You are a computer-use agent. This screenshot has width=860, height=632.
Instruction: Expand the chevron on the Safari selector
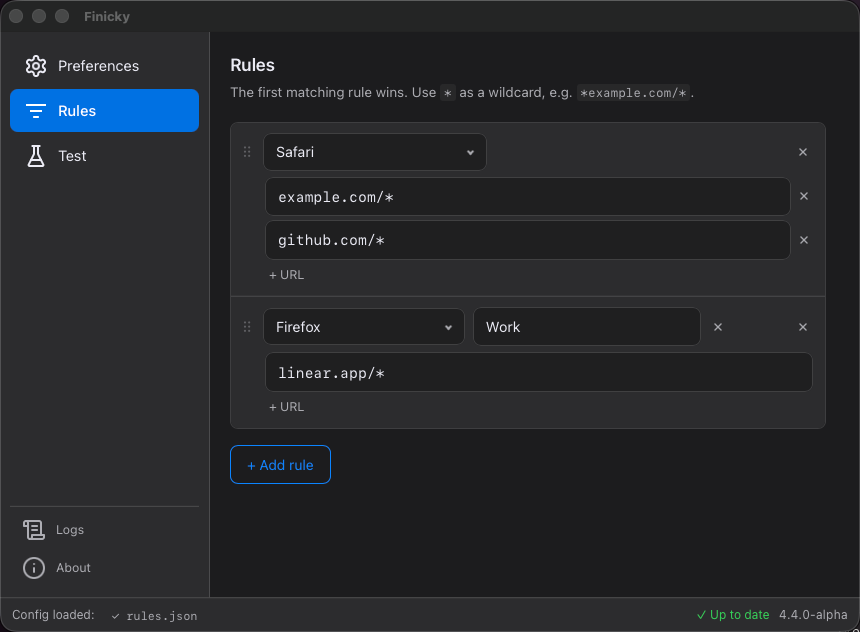470,152
